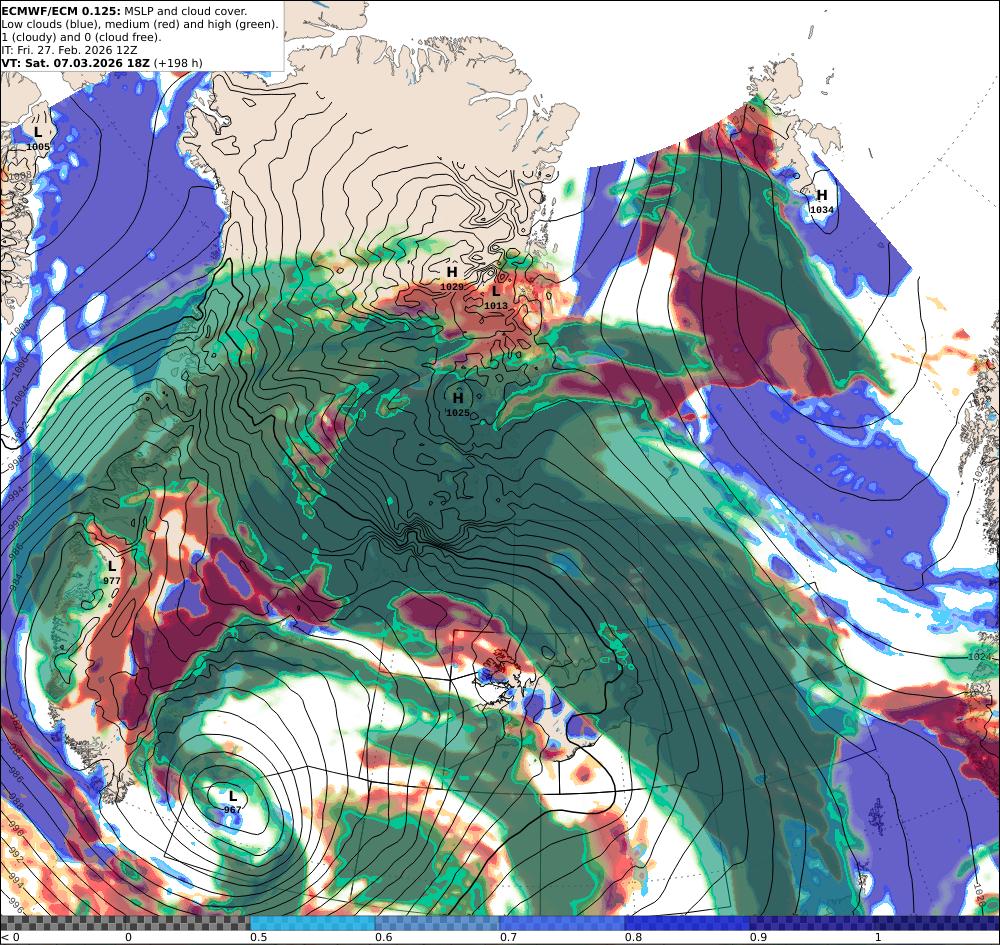
Task: Click the '1' colorbar label
Action: tap(878, 937)
